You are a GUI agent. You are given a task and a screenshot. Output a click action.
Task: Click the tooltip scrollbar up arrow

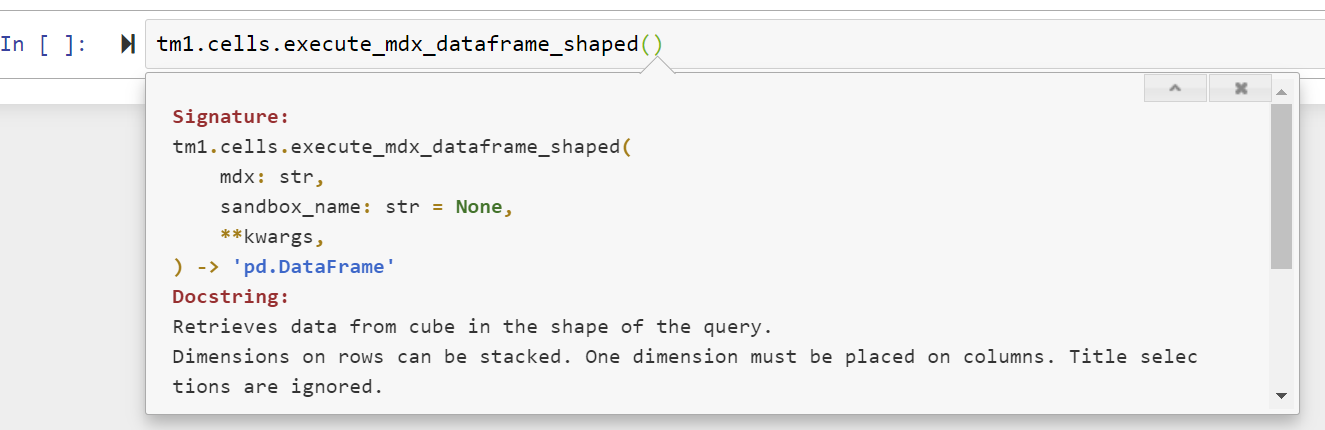[x=1282, y=92]
